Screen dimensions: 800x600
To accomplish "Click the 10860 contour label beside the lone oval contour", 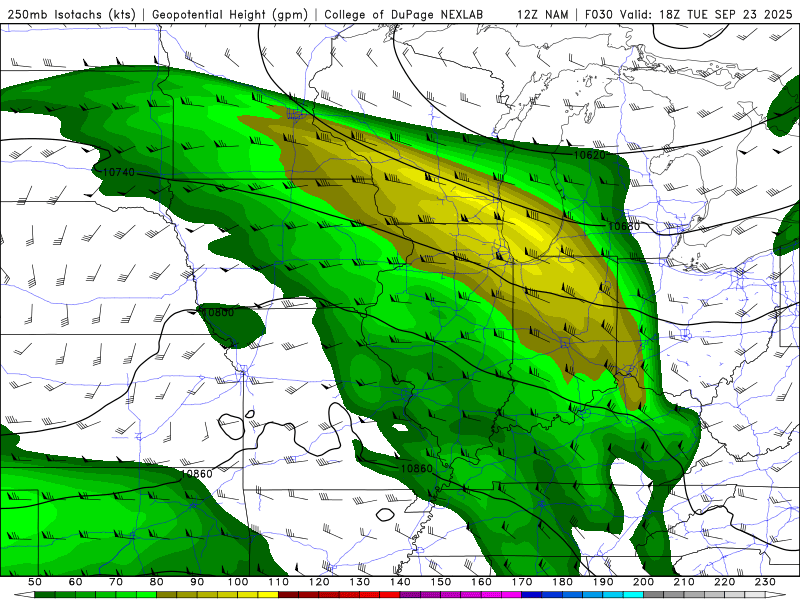I will point(416,468).
